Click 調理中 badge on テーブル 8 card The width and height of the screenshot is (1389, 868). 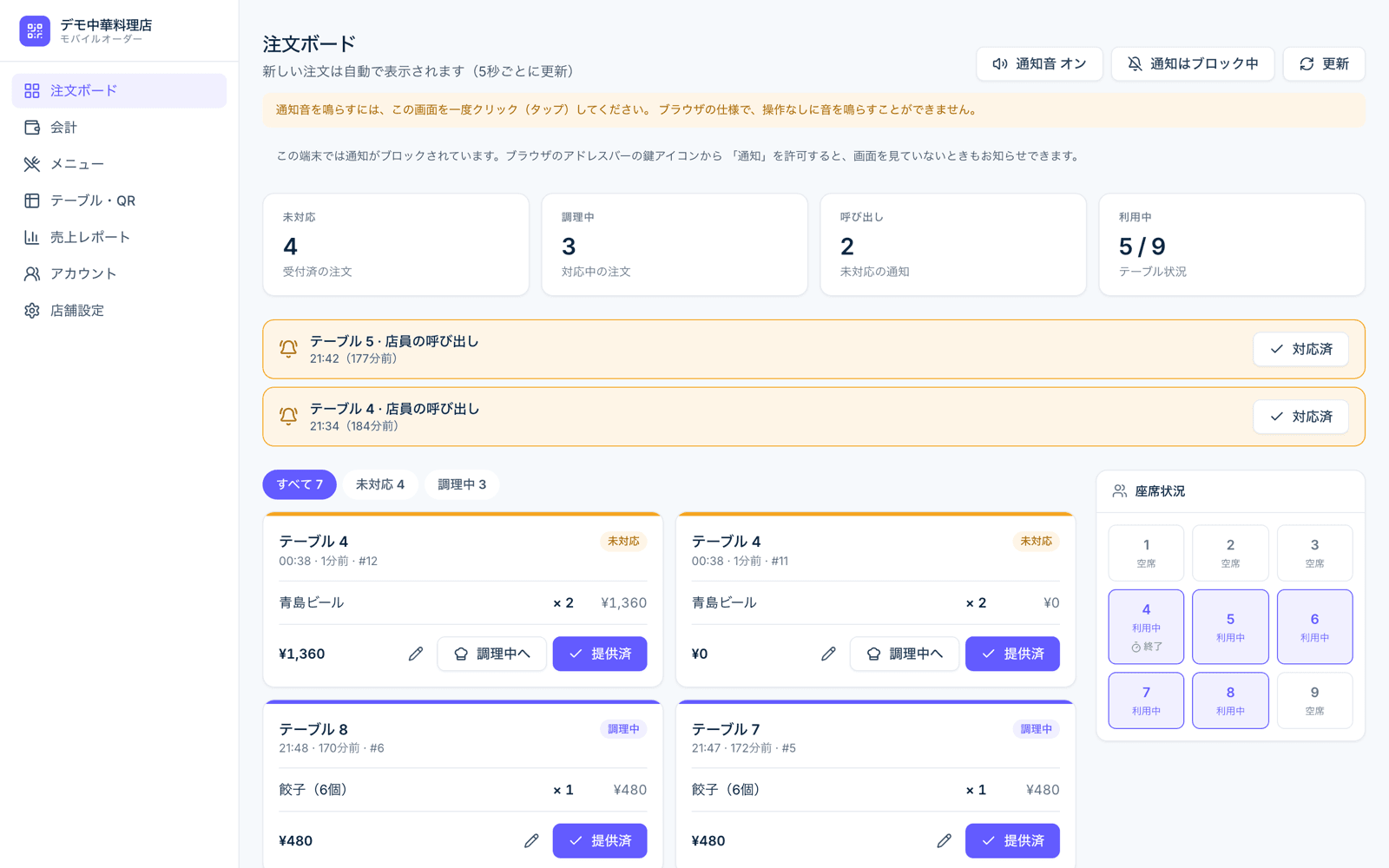point(623,729)
